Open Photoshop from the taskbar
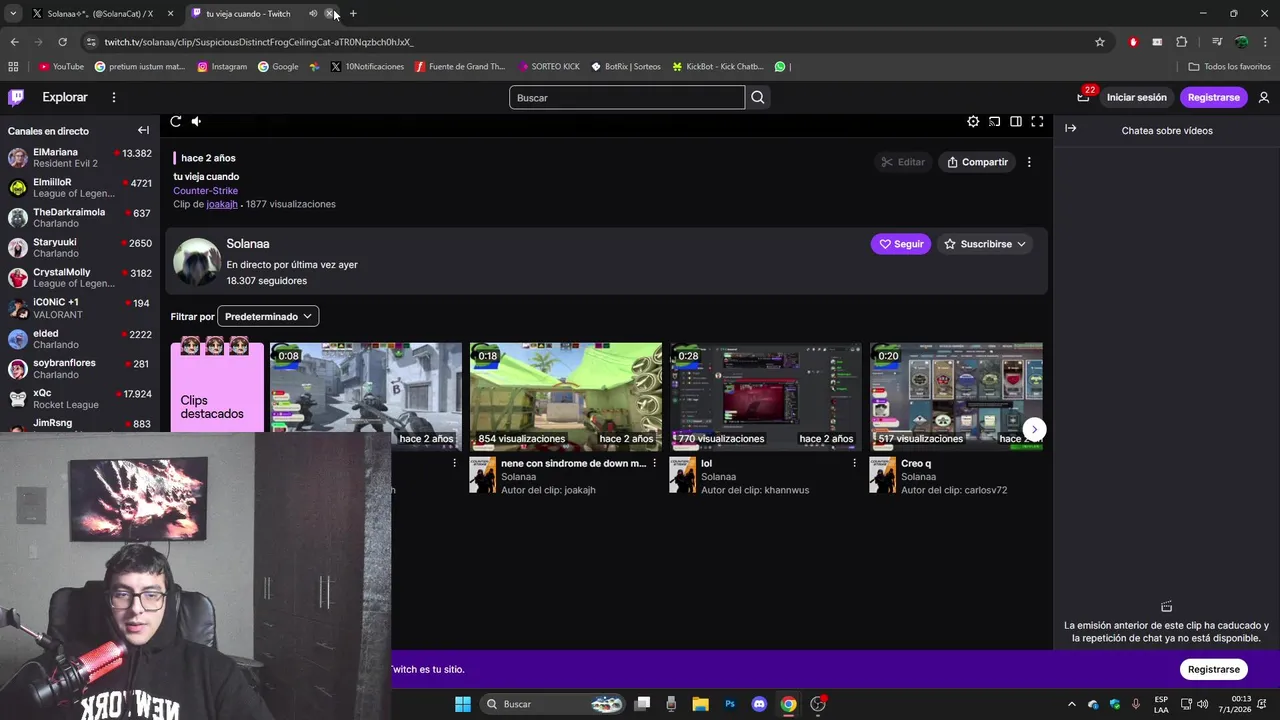The width and height of the screenshot is (1280, 720). (730, 704)
